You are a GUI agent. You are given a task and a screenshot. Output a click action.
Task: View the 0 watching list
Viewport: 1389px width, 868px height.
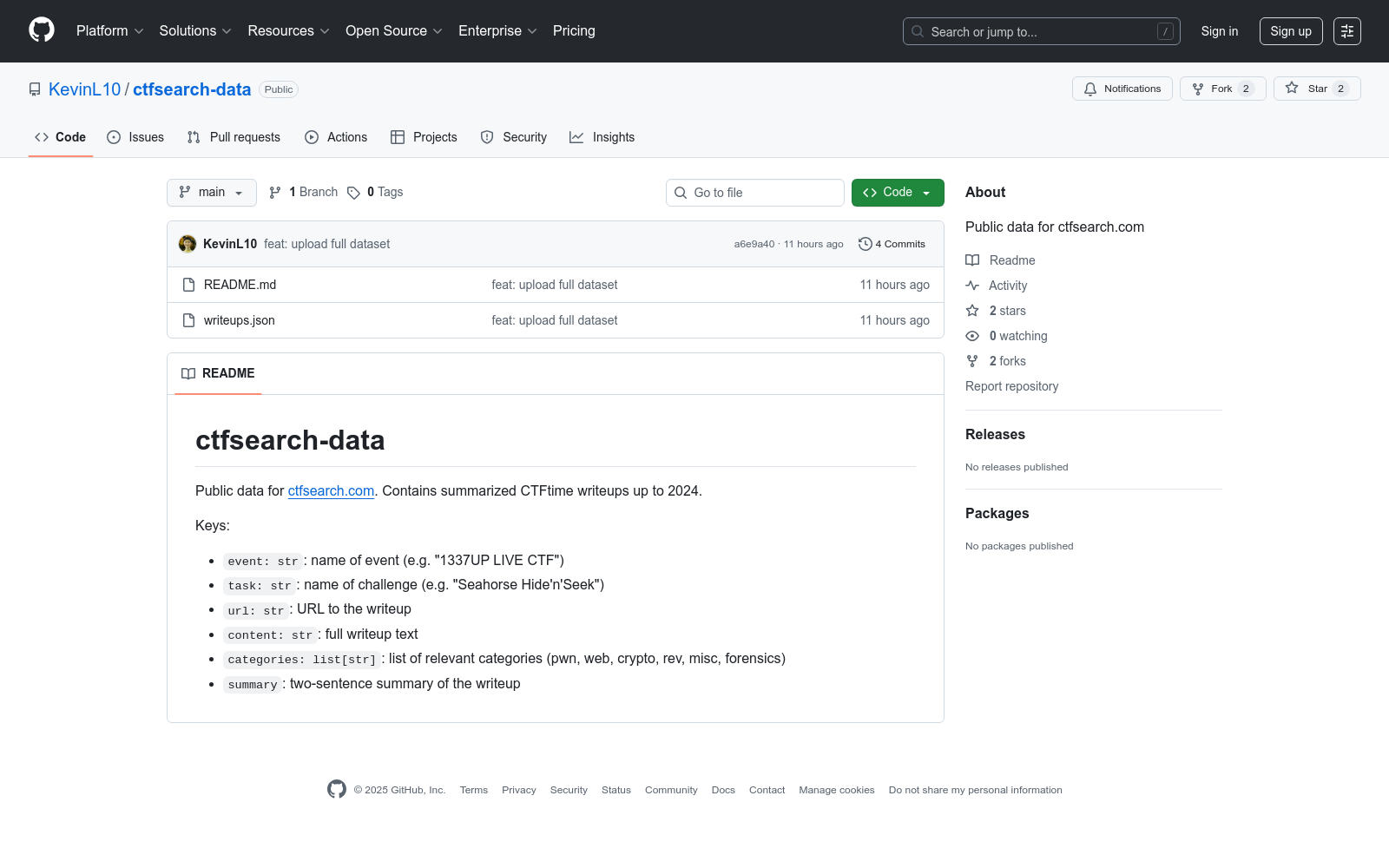(x=1007, y=336)
